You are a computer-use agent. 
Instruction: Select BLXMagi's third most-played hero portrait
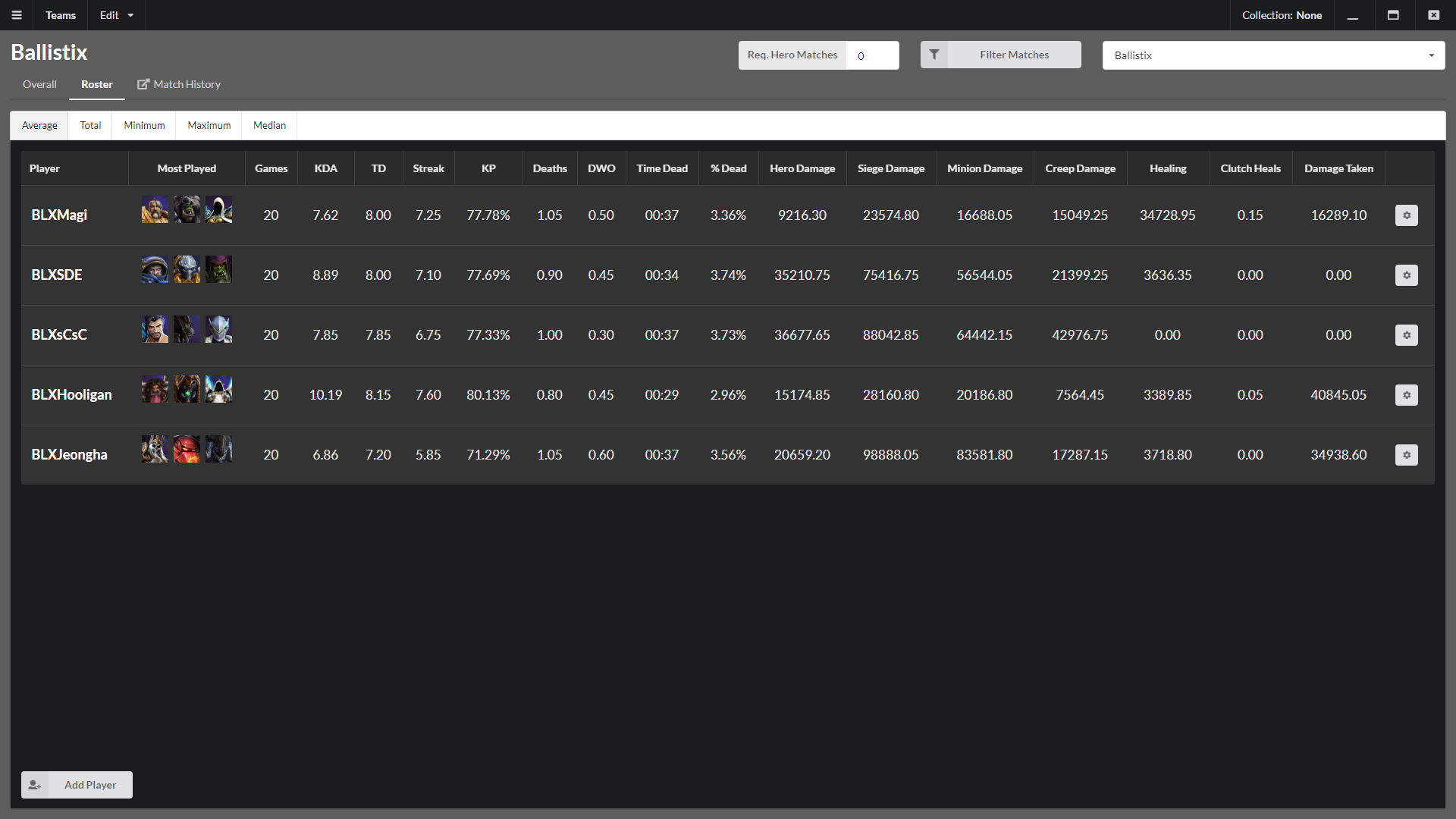pos(218,209)
